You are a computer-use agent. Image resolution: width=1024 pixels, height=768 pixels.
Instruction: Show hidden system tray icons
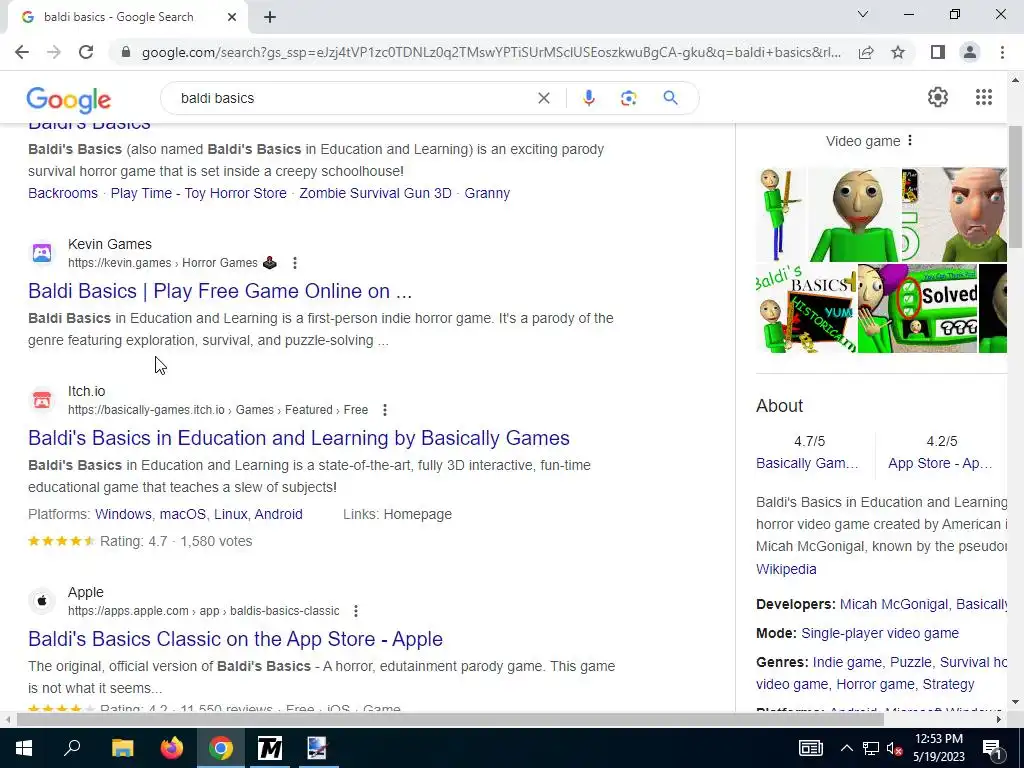[846, 748]
